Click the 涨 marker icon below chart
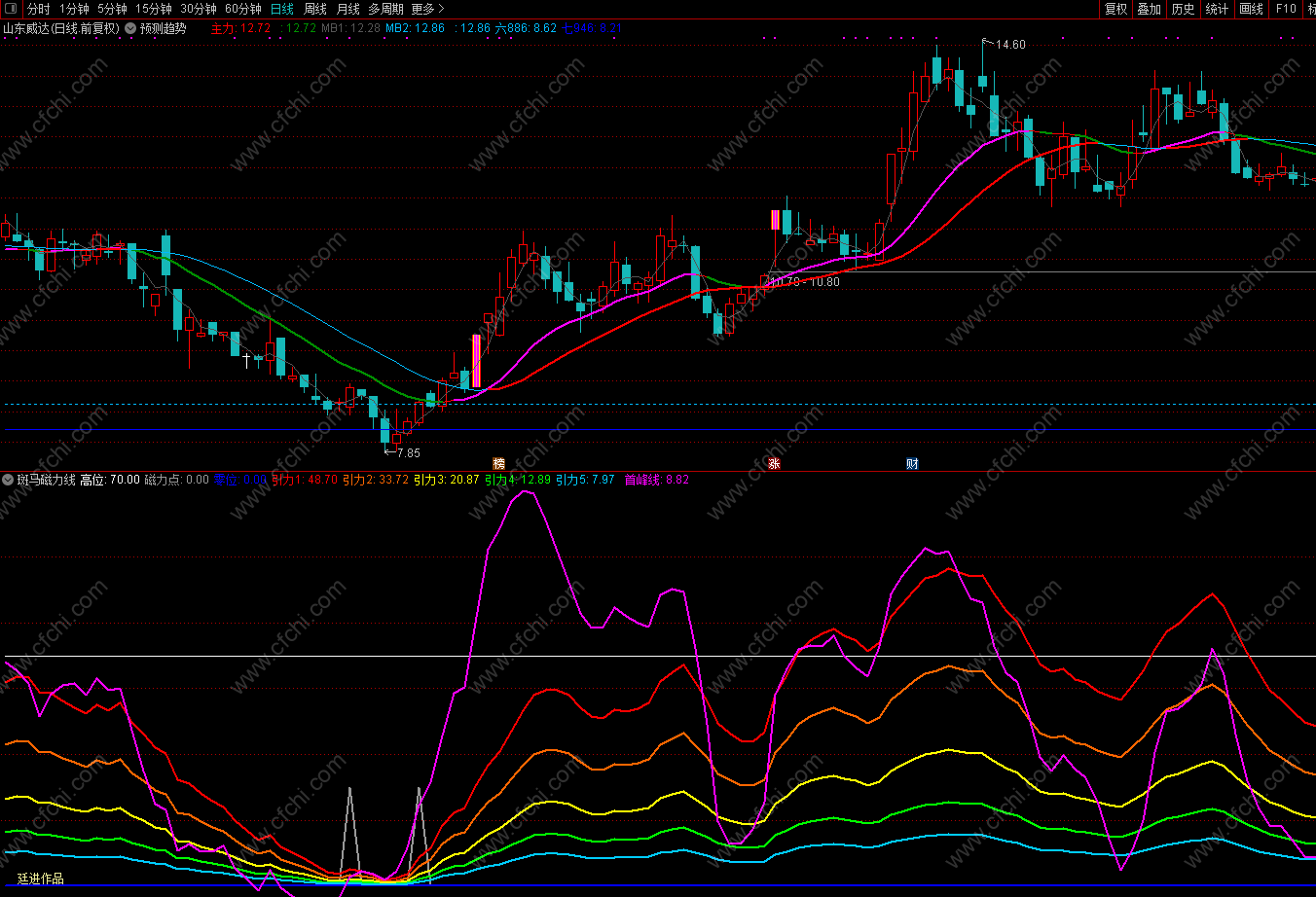The width and height of the screenshot is (1316, 897). (775, 463)
